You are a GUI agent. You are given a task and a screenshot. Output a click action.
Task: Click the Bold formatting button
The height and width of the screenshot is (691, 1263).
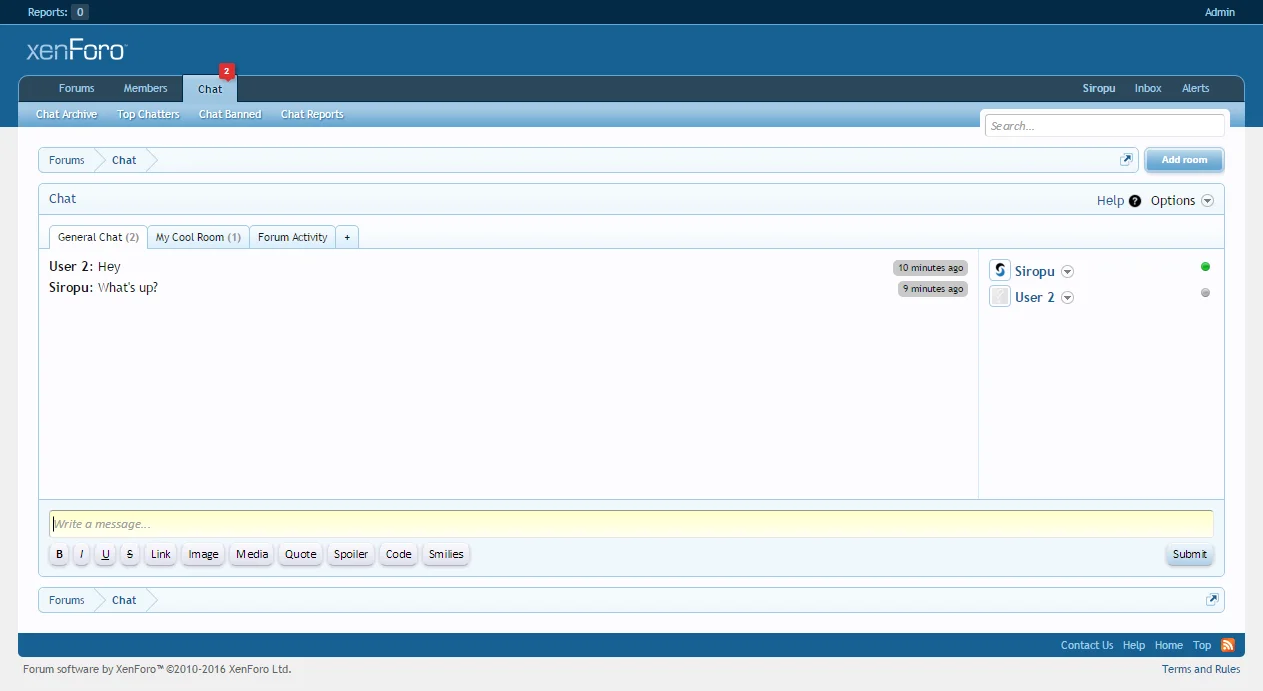(59, 554)
